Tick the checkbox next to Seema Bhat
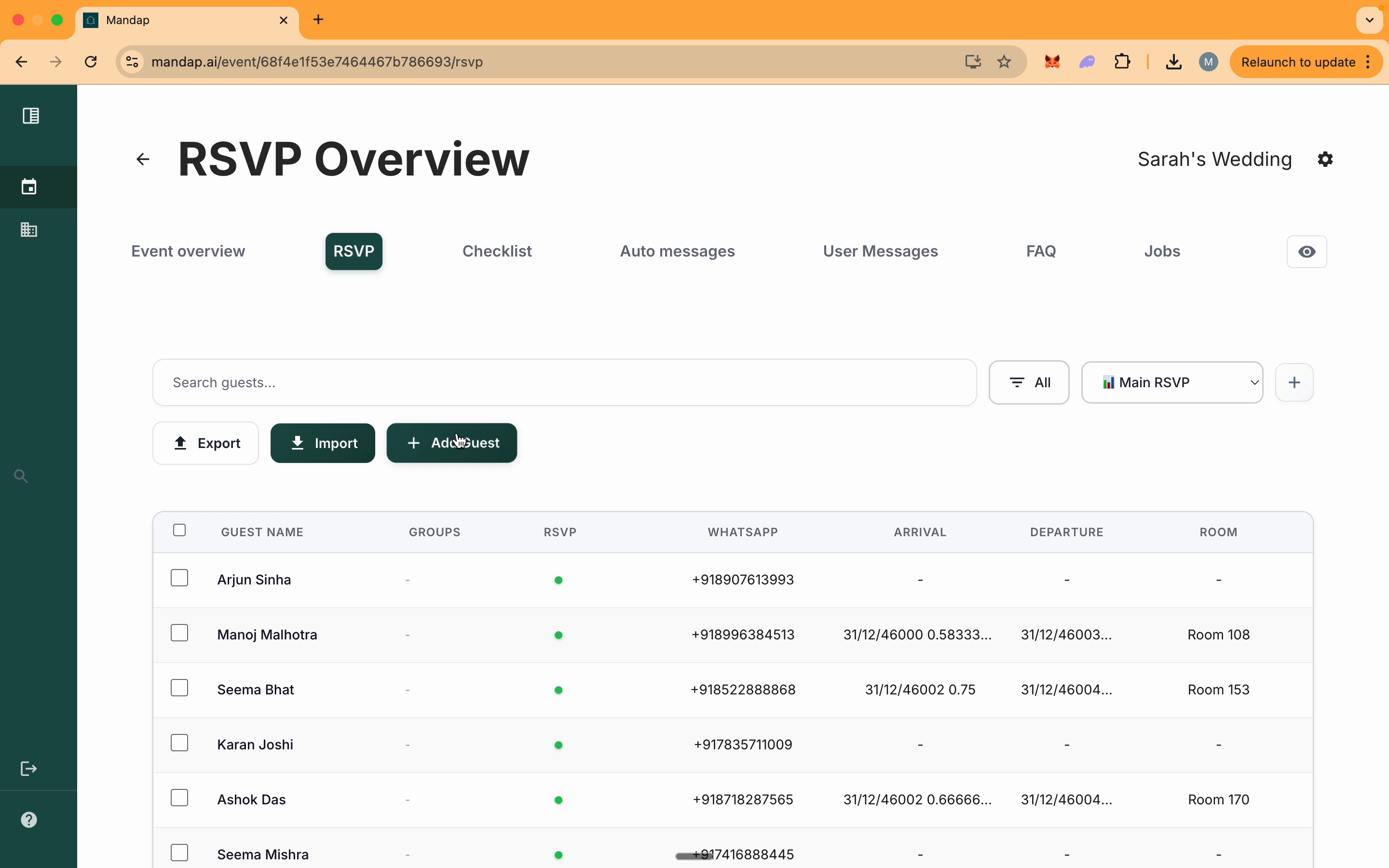This screenshot has width=1389, height=868. tap(179, 688)
